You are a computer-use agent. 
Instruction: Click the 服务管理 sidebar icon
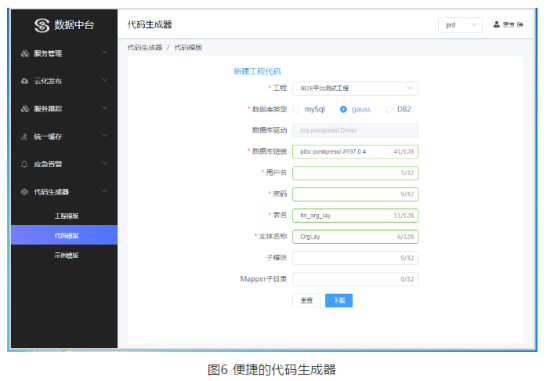(x=25, y=53)
